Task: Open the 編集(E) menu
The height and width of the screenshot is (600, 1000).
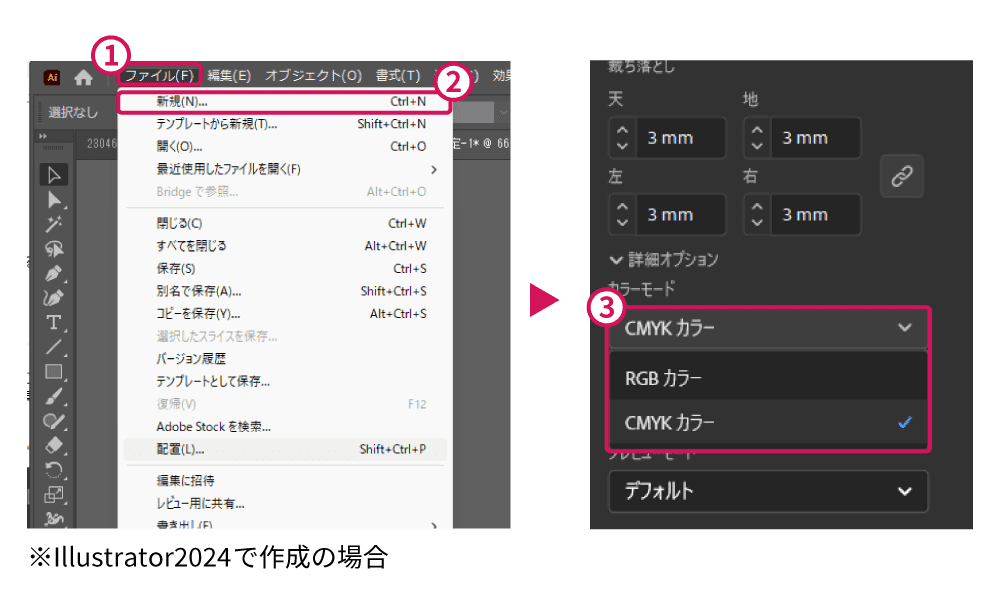Action: (228, 75)
